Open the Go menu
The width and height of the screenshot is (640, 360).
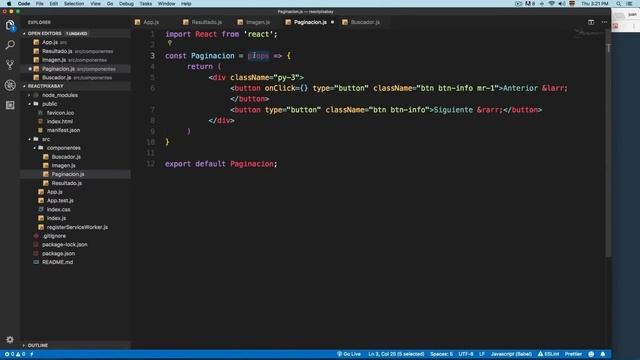pos(110,4)
